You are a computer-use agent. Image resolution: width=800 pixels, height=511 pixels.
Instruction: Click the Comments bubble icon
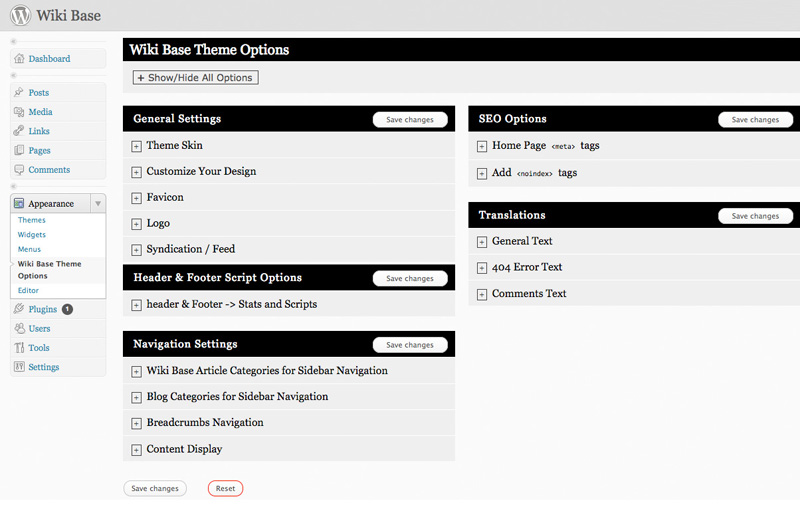coord(19,169)
